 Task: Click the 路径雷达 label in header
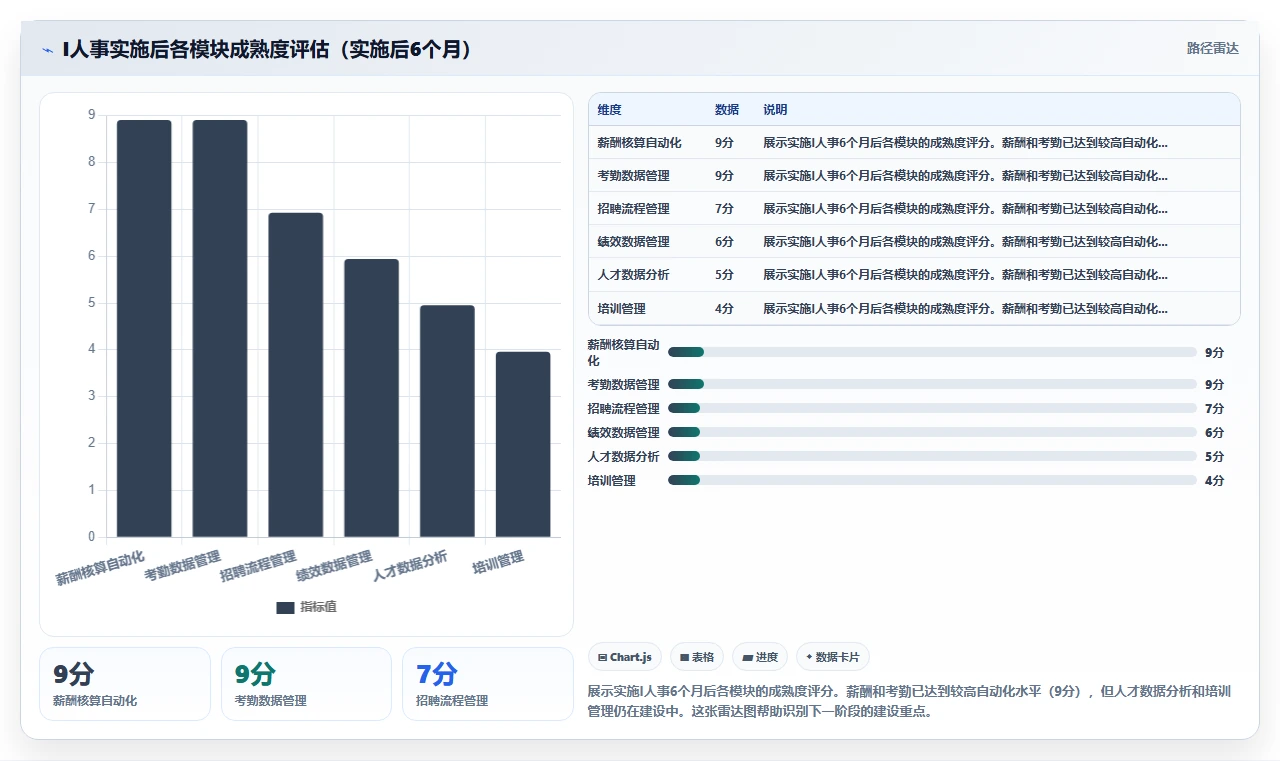(x=1212, y=48)
